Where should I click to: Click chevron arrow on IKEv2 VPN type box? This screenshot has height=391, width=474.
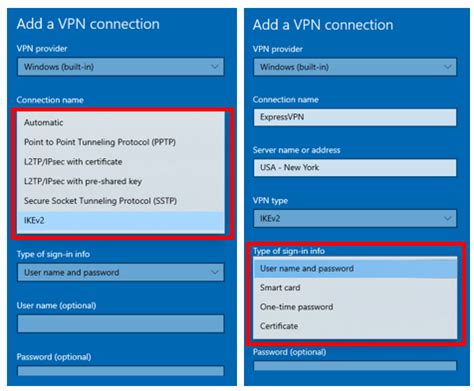pos(448,219)
